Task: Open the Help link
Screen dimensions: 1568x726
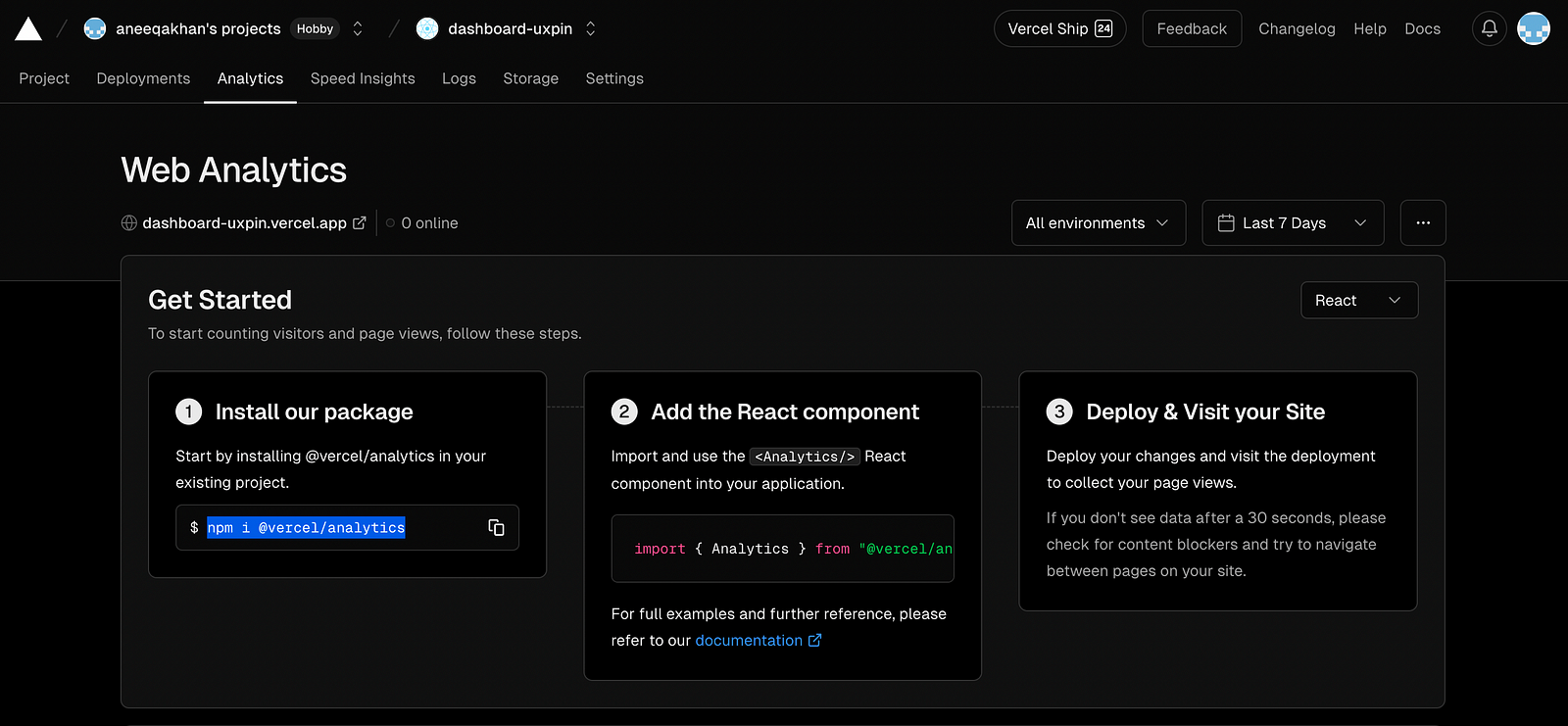Action: 1370,28
